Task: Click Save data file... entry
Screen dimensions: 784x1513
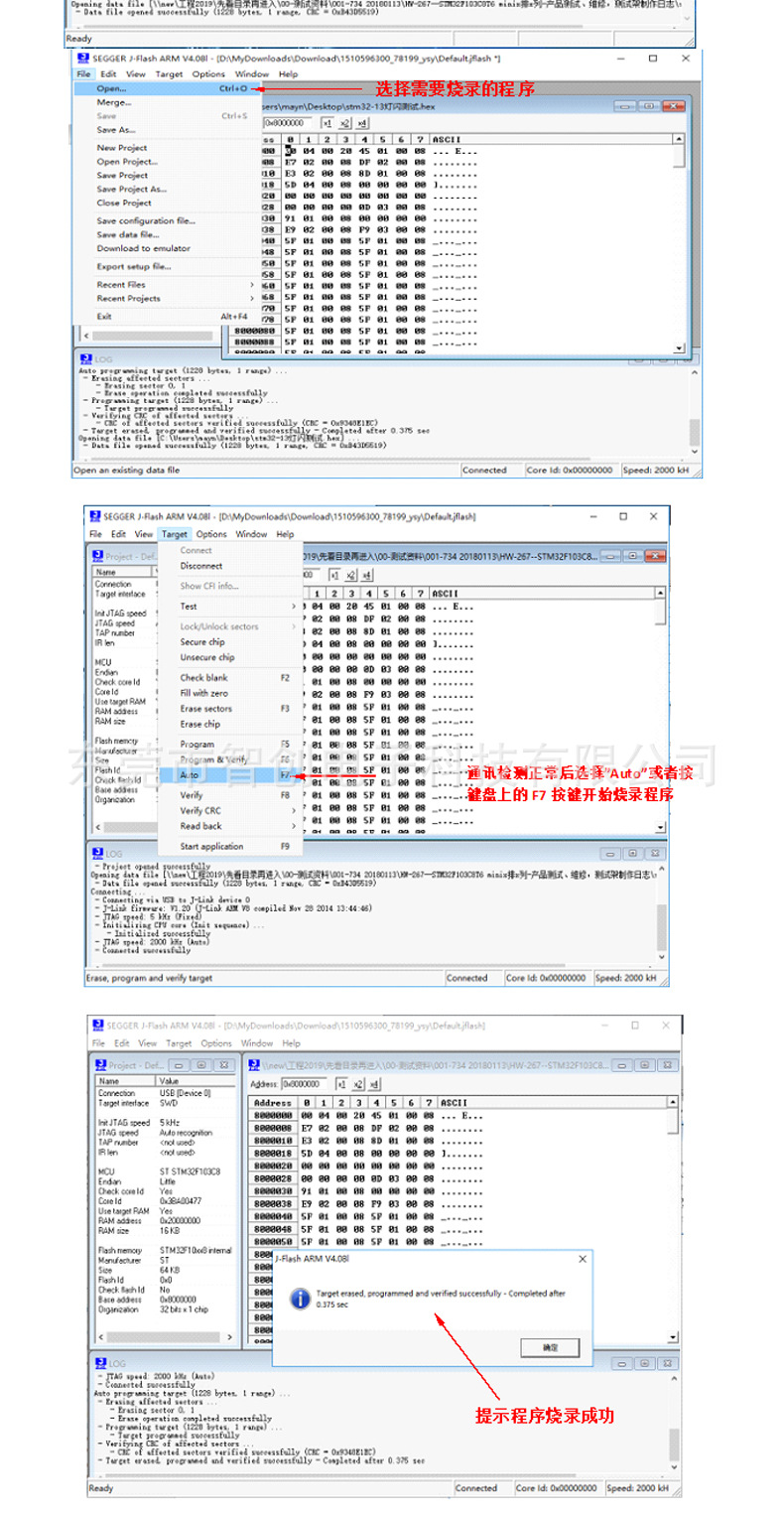Action: coord(166,234)
